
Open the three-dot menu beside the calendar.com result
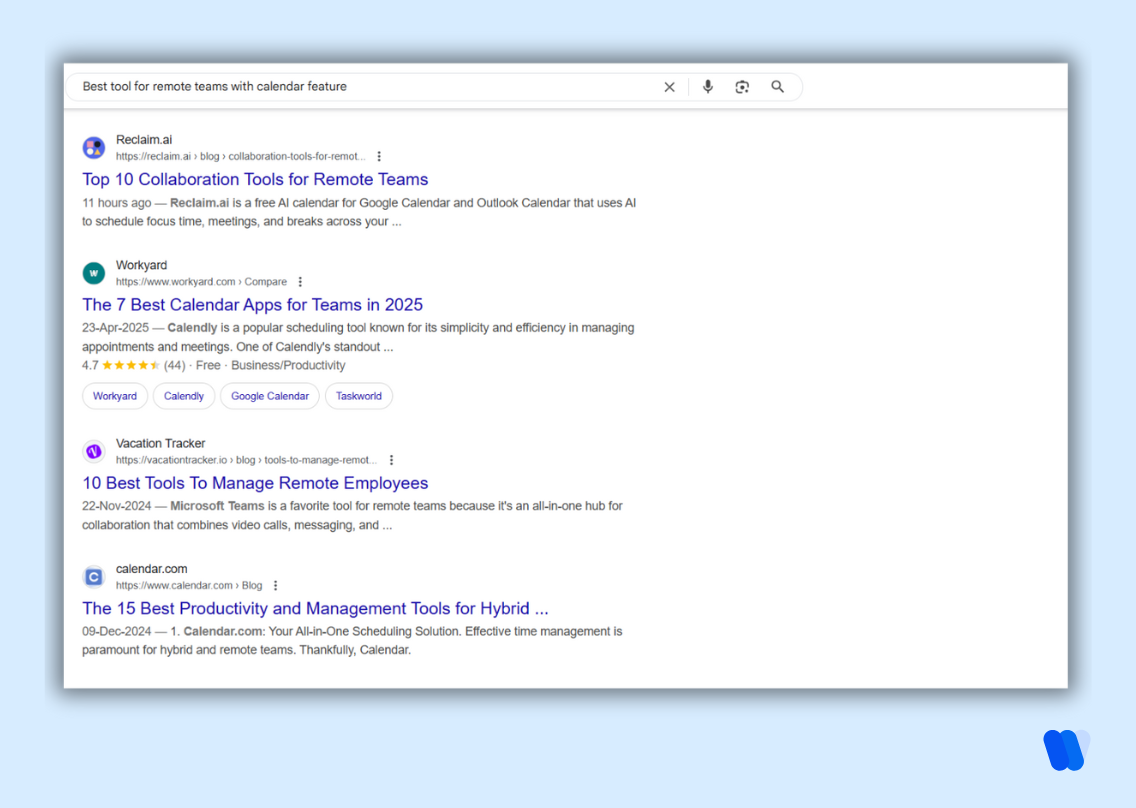275,585
